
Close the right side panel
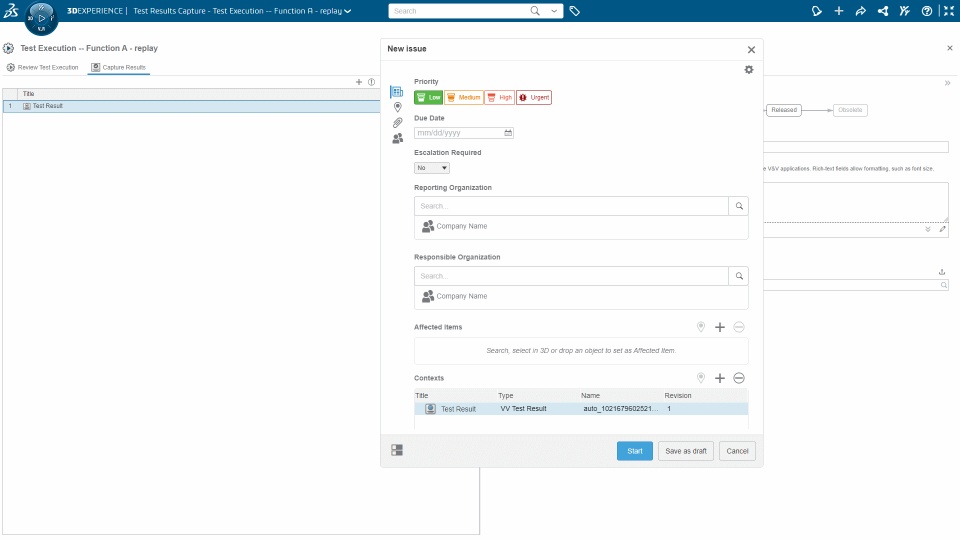(950, 48)
